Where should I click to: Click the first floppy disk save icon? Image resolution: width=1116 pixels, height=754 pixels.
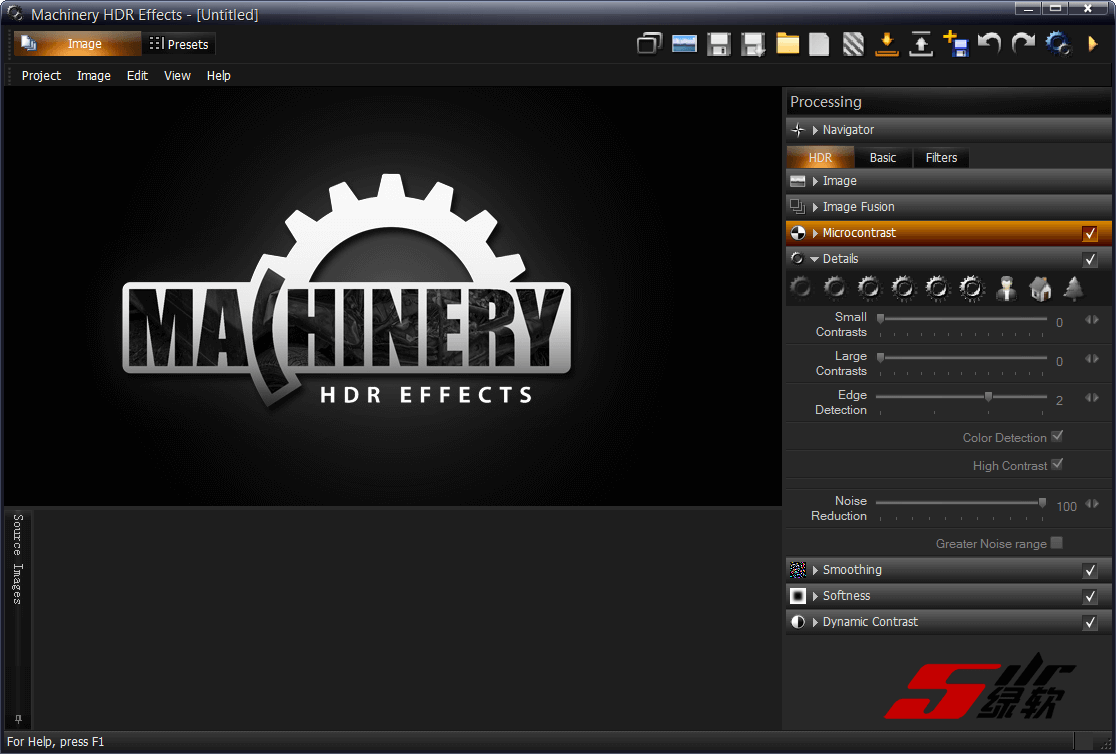[x=718, y=44]
